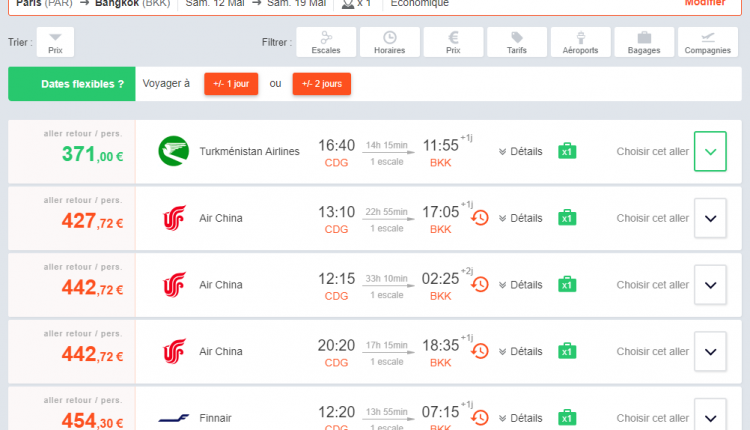Viewport: 750px width, 430px height.
Task: Sort results by Prix
Action: [55, 42]
